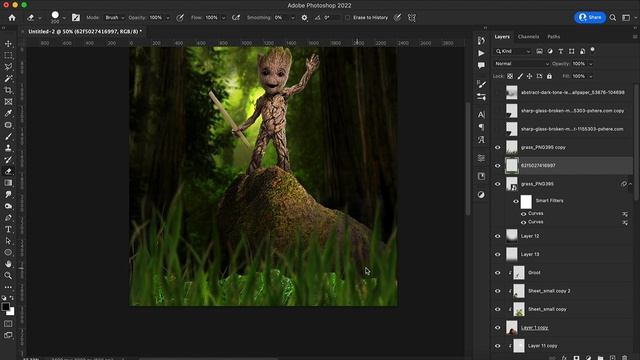This screenshot has width=640, height=360.
Task: Open the Character panel icon
Action: (481, 115)
